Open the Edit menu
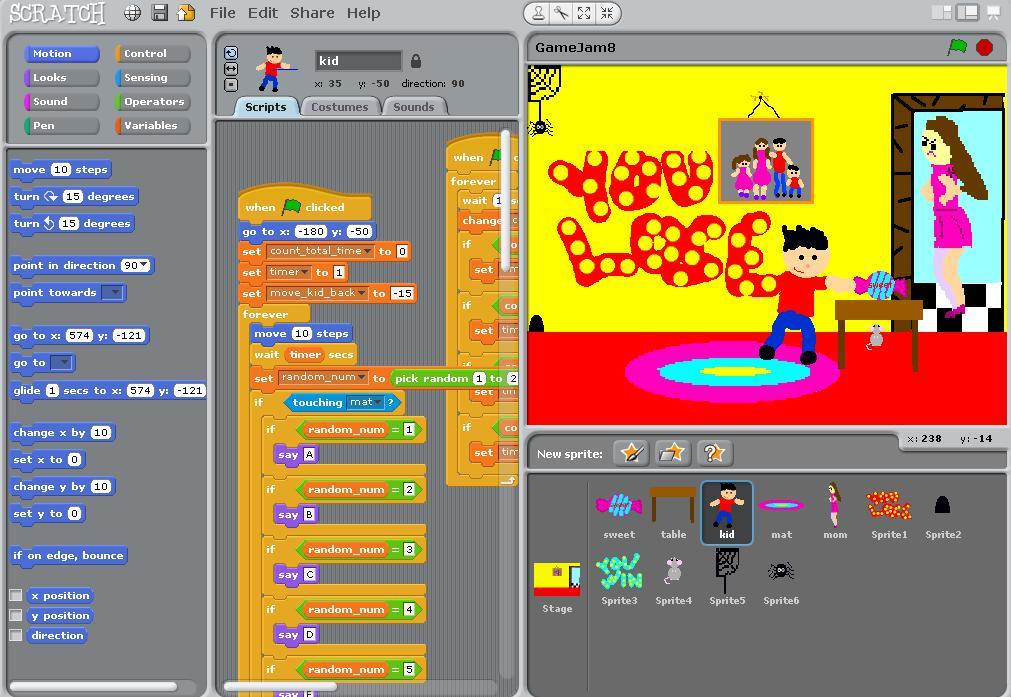Viewport: 1011px width, 697px height. coord(262,13)
